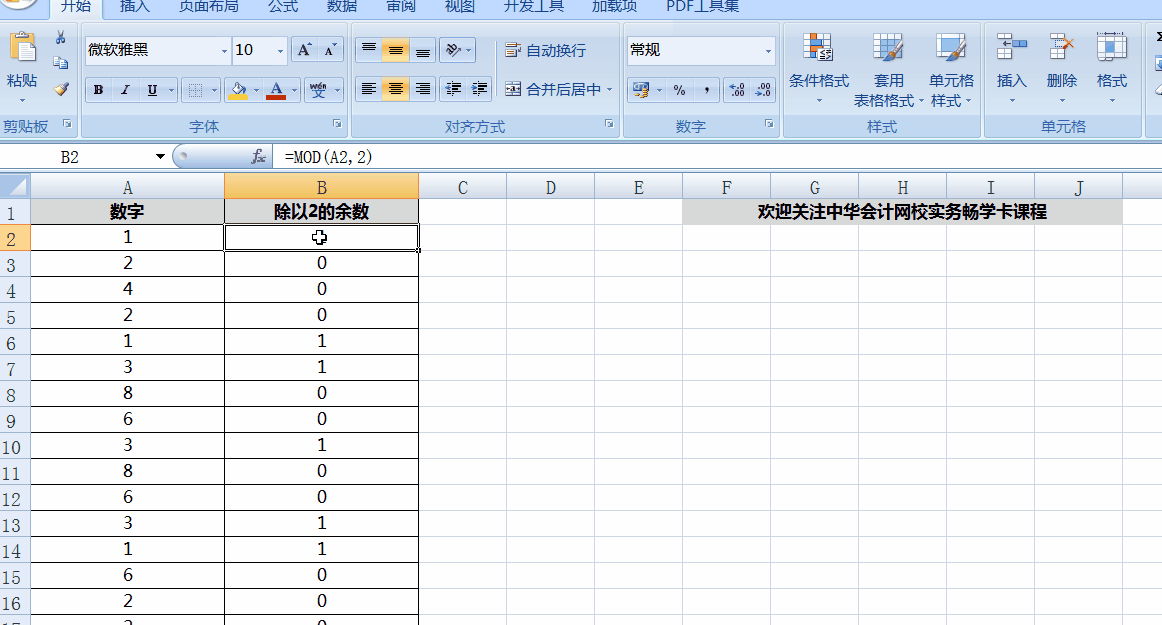Image resolution: width=1162 pixels, height=625 pixels.
Task: Select column D header
Action: pos(550,187)
